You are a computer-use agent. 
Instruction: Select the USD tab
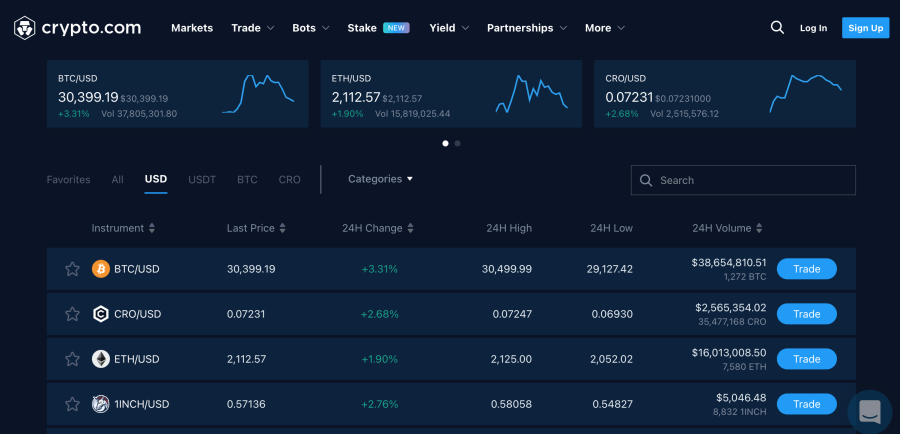pos(156,179)
